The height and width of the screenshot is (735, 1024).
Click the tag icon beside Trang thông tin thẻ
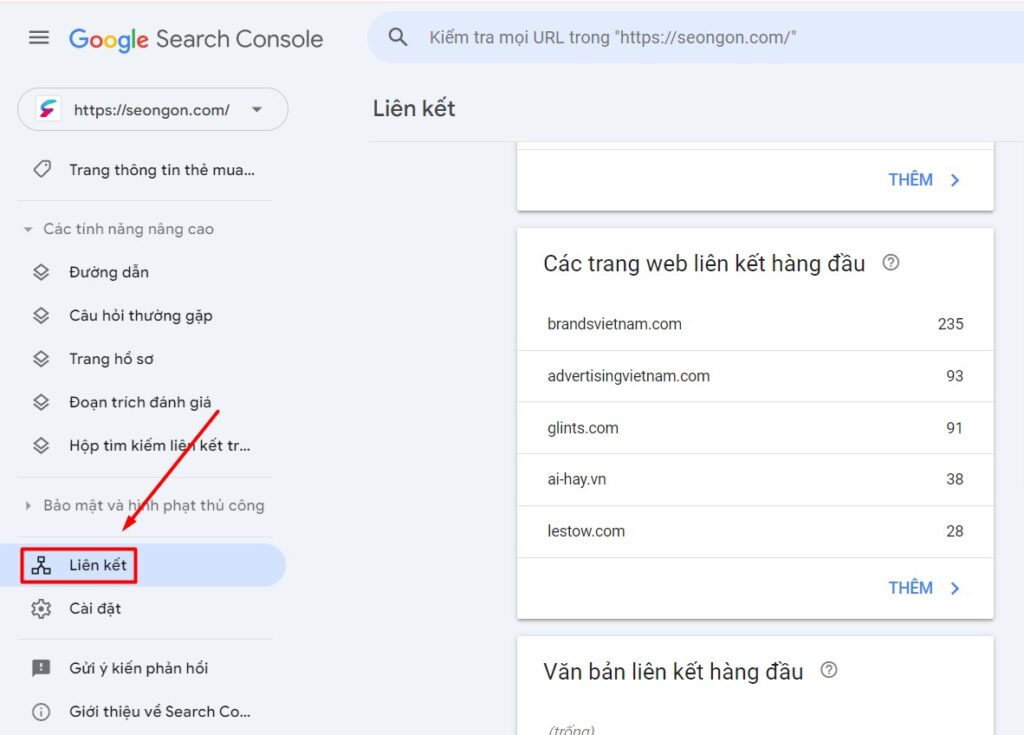pos(43,169)
